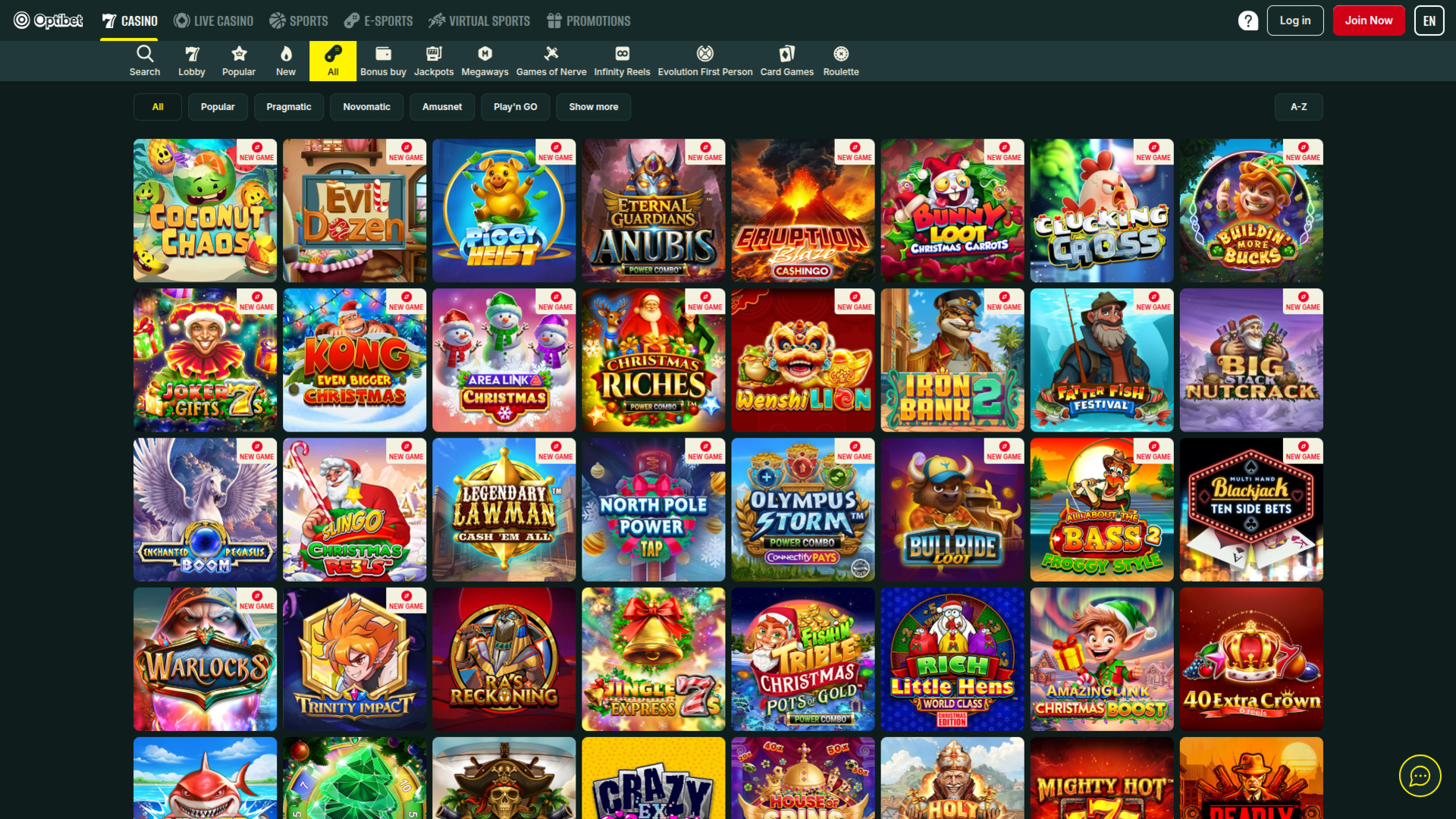Select the Jackpots category icon

tap(434, 61)
